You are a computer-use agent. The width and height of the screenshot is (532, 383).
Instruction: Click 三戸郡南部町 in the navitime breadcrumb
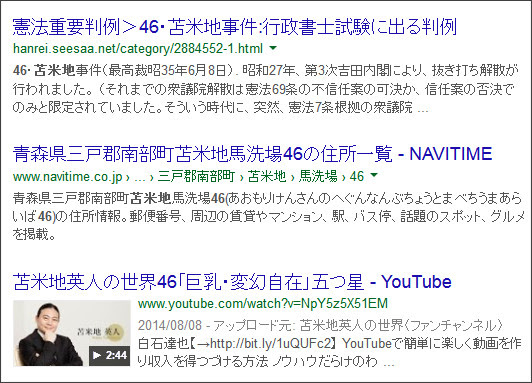(x=196, y=177)
